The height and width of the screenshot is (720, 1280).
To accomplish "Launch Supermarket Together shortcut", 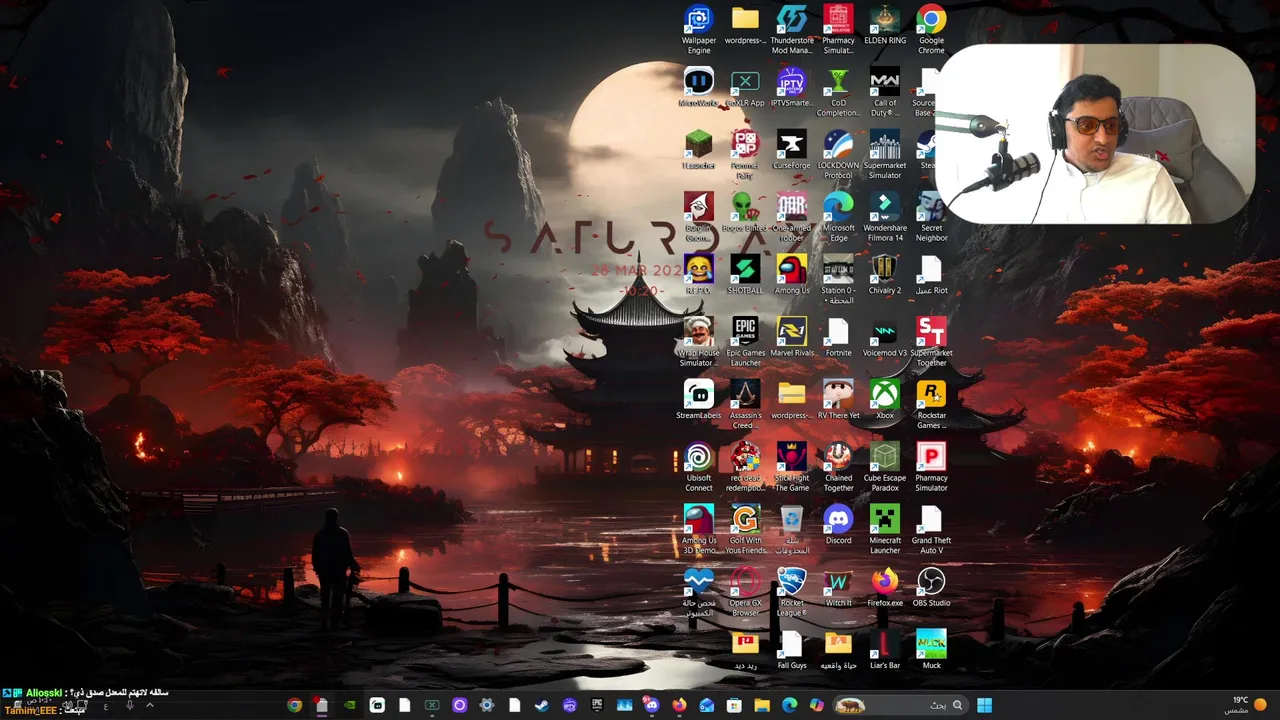I will pos(931,342).
